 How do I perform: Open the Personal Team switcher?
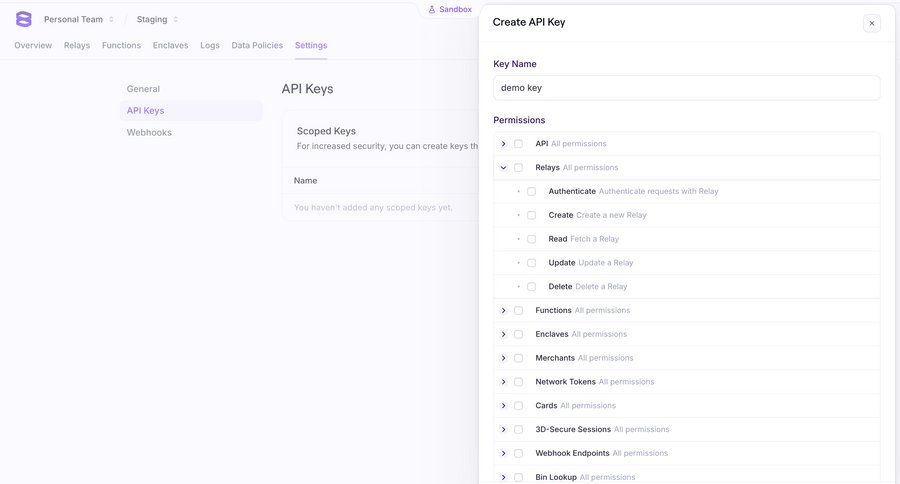click(x=79, y=19)
